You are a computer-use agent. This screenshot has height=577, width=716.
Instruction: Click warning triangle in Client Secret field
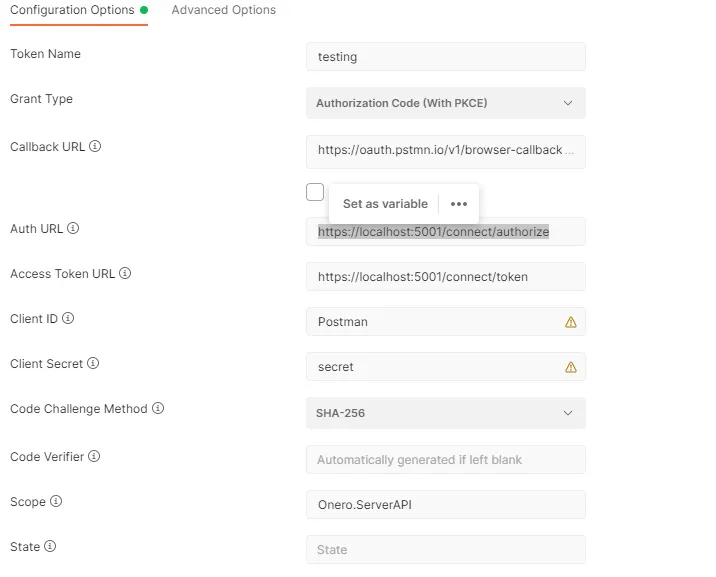(x=571, y=367)
